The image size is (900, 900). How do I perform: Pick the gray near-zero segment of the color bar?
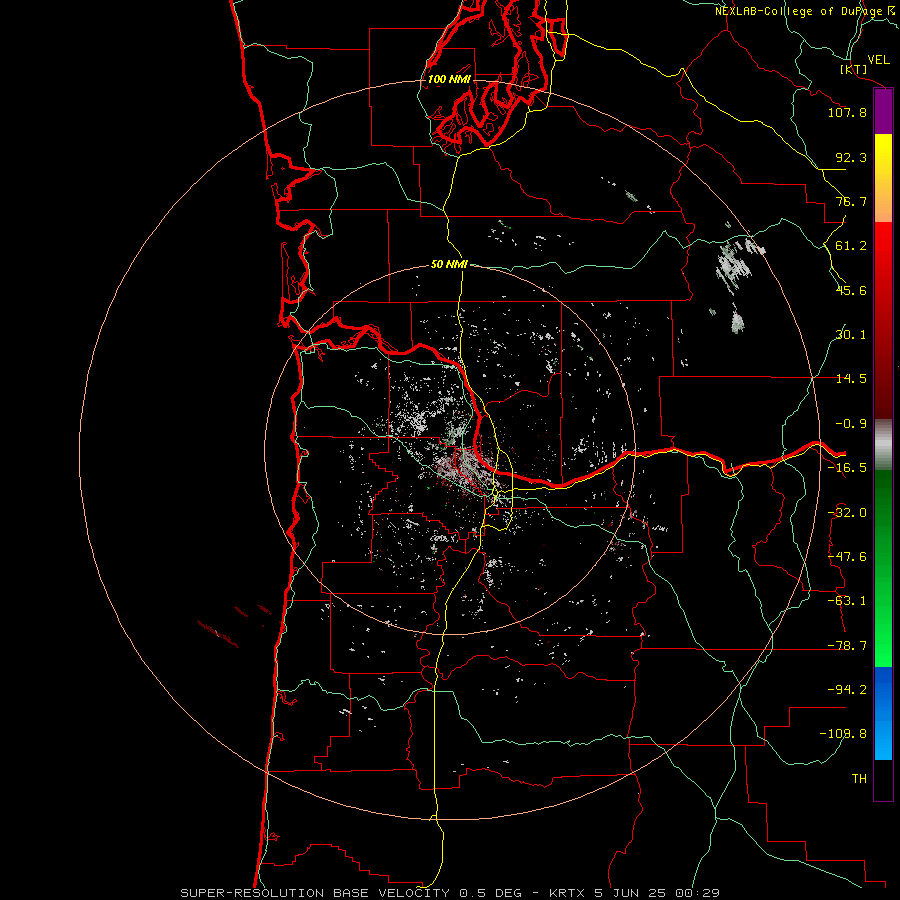pos(883,445)
